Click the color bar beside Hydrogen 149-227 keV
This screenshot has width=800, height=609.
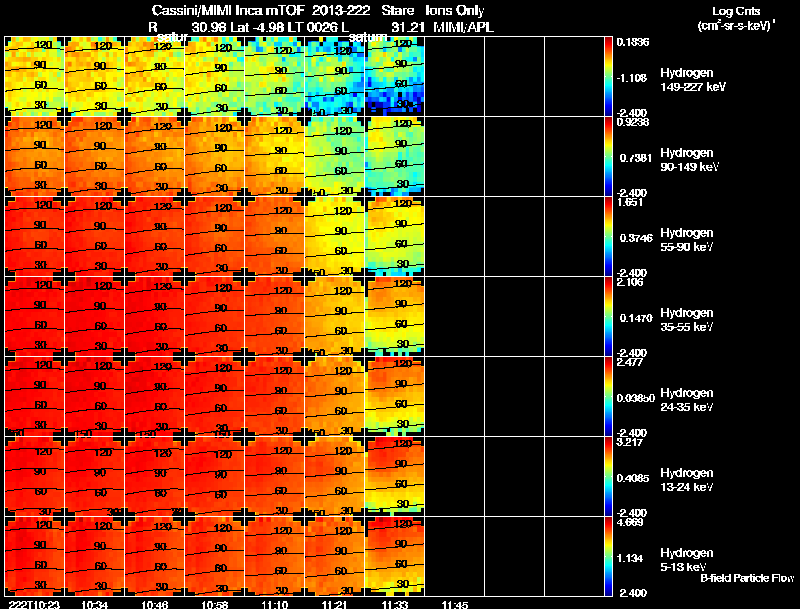pos(608,77)
